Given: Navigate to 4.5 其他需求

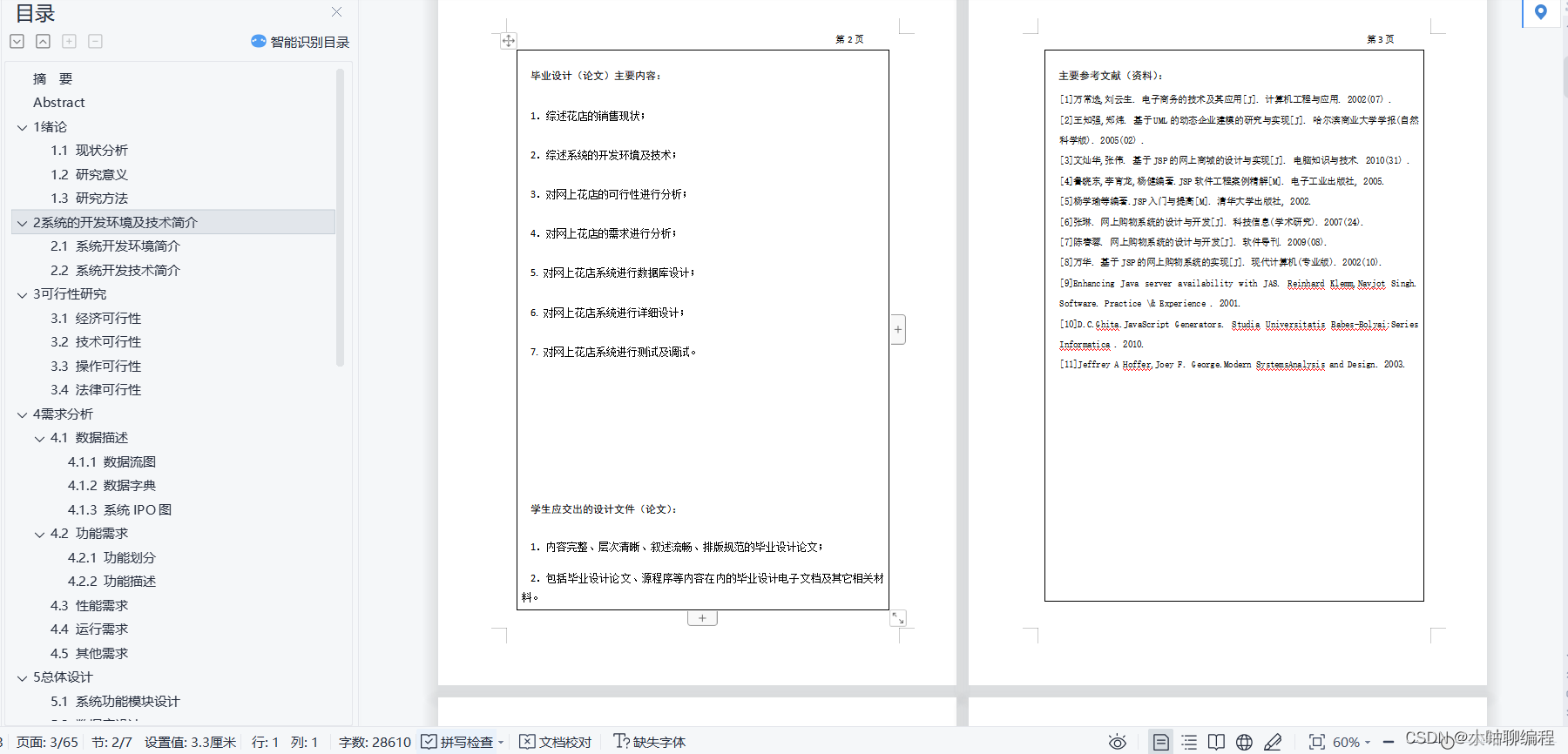Looking at the screenshot, I should click(x=89, y=653).
